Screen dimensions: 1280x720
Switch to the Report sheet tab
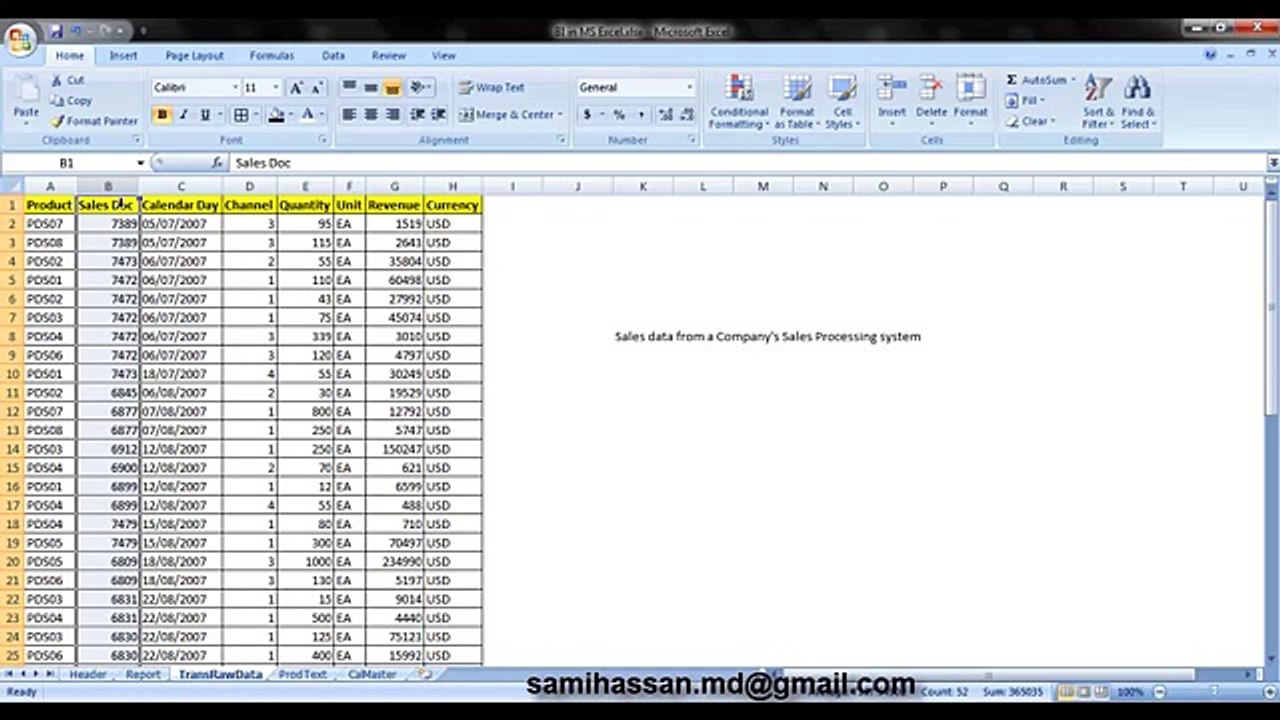click(x=143, y=675)
